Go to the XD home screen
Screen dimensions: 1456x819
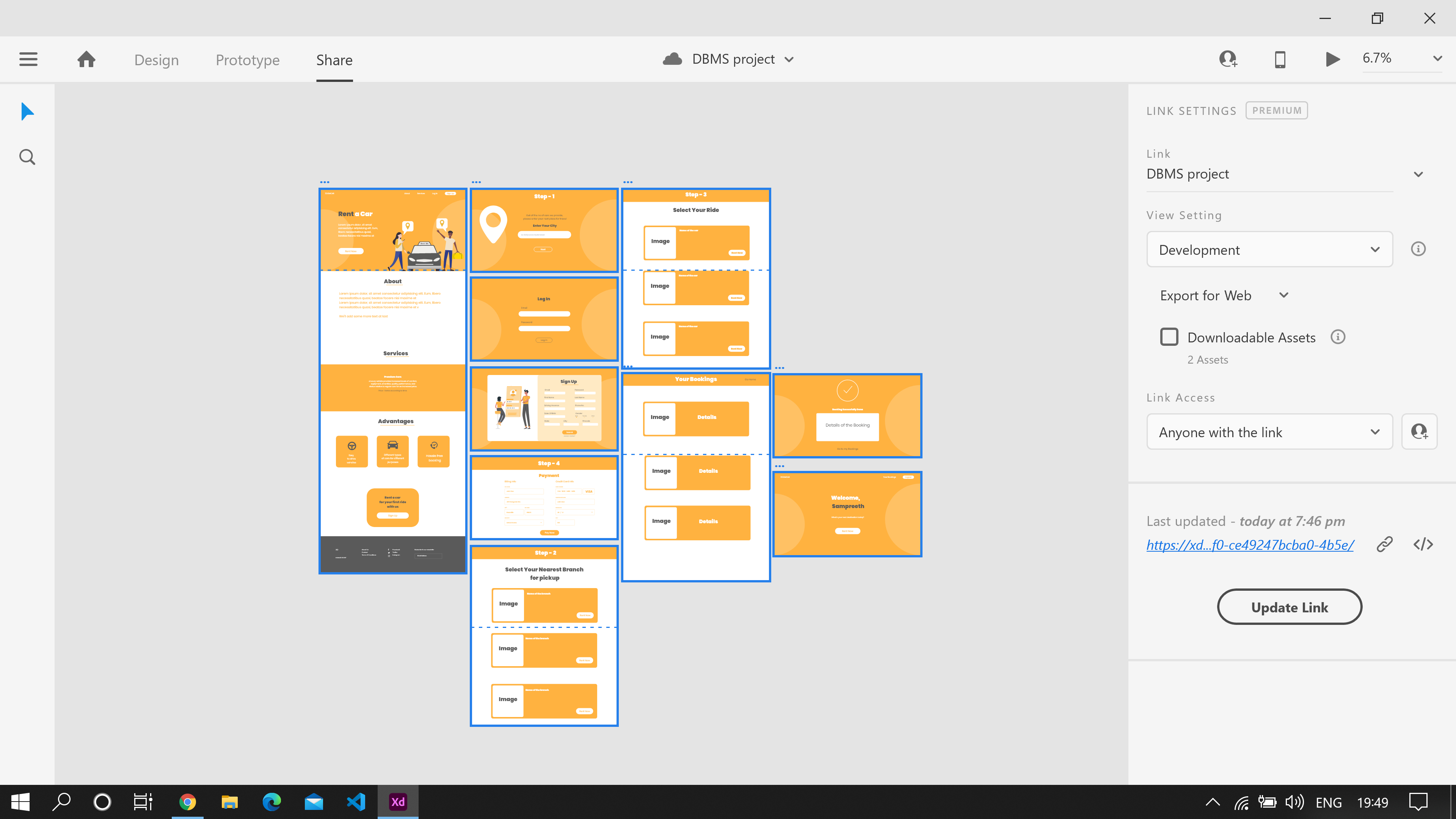tap(86, 59)
